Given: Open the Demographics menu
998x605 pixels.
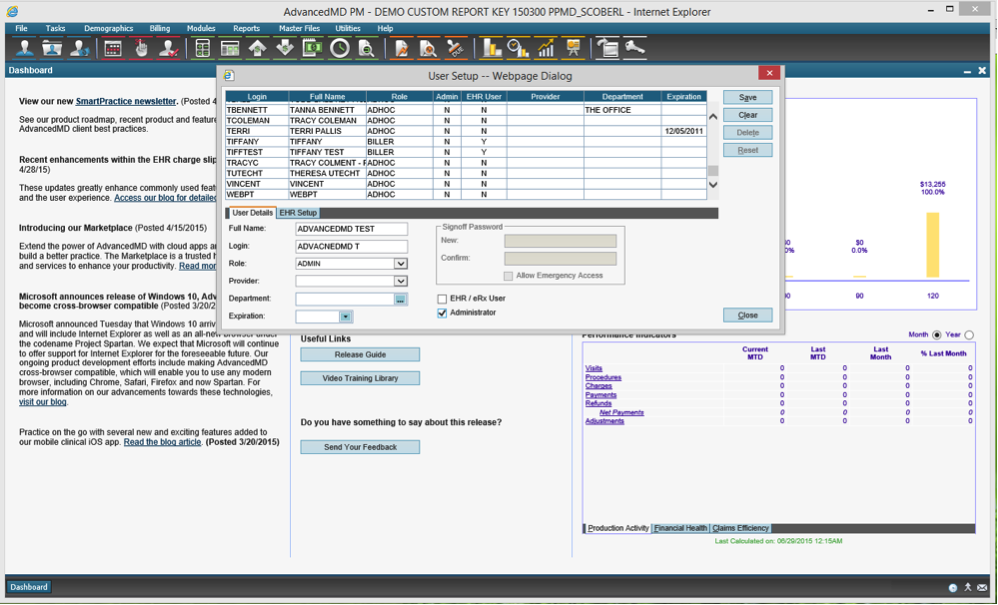Looking at the screenshot, I should [x=108, y=29].
